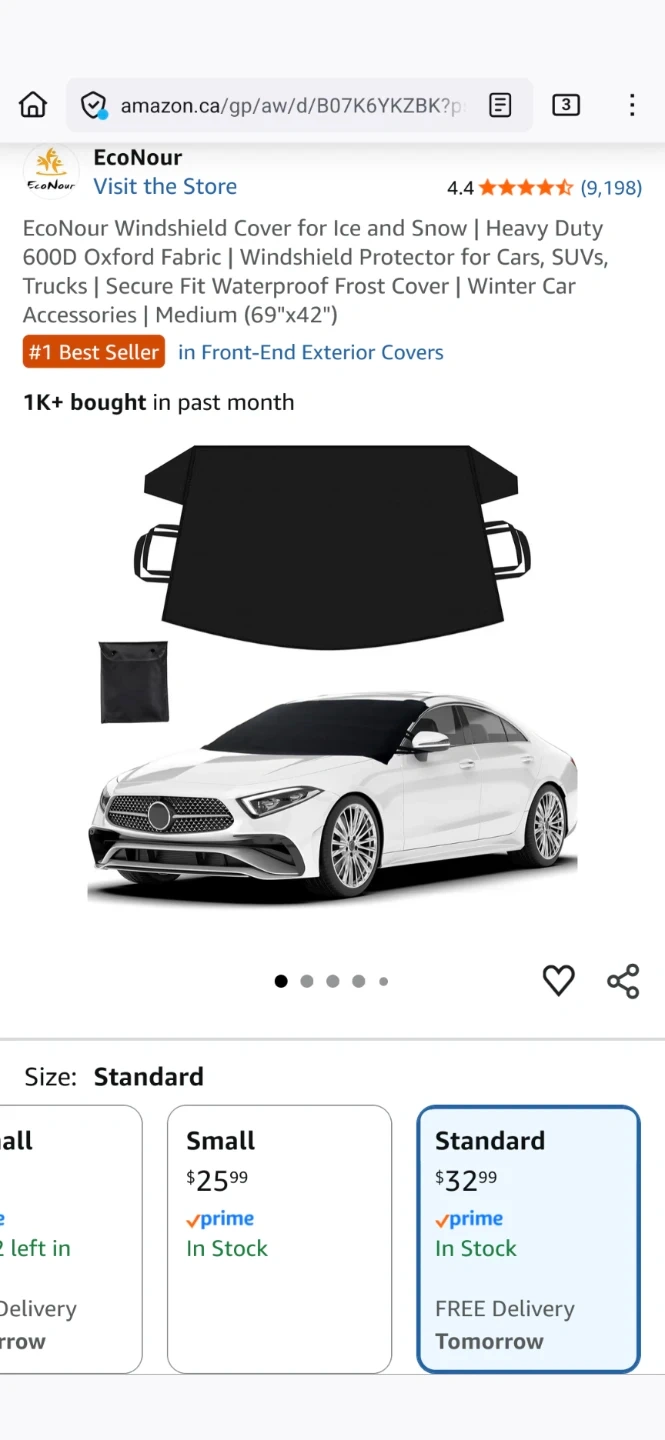Tap the browser home icon

[x=33, y=105]
